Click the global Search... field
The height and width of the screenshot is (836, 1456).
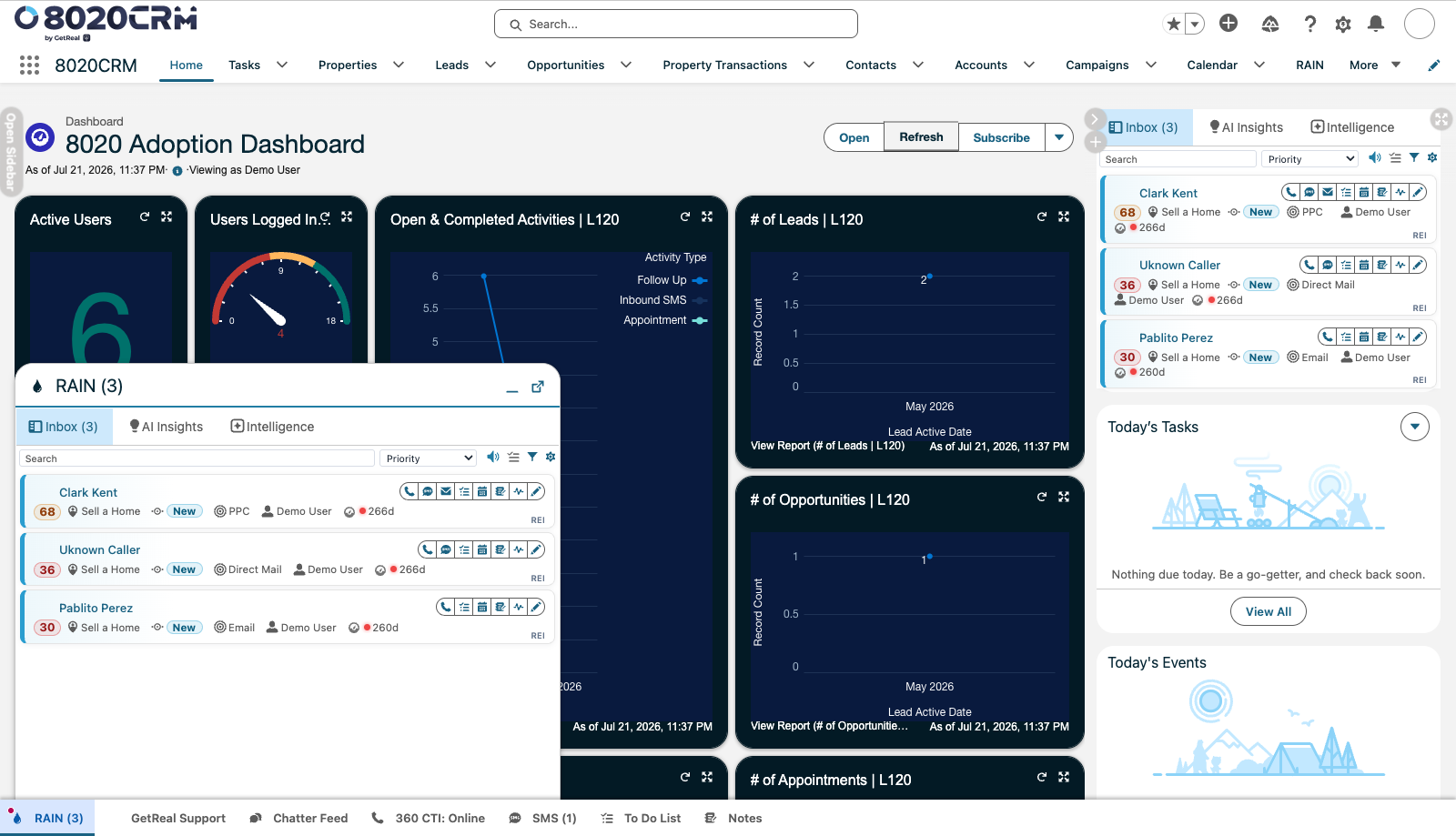(676, 24)
